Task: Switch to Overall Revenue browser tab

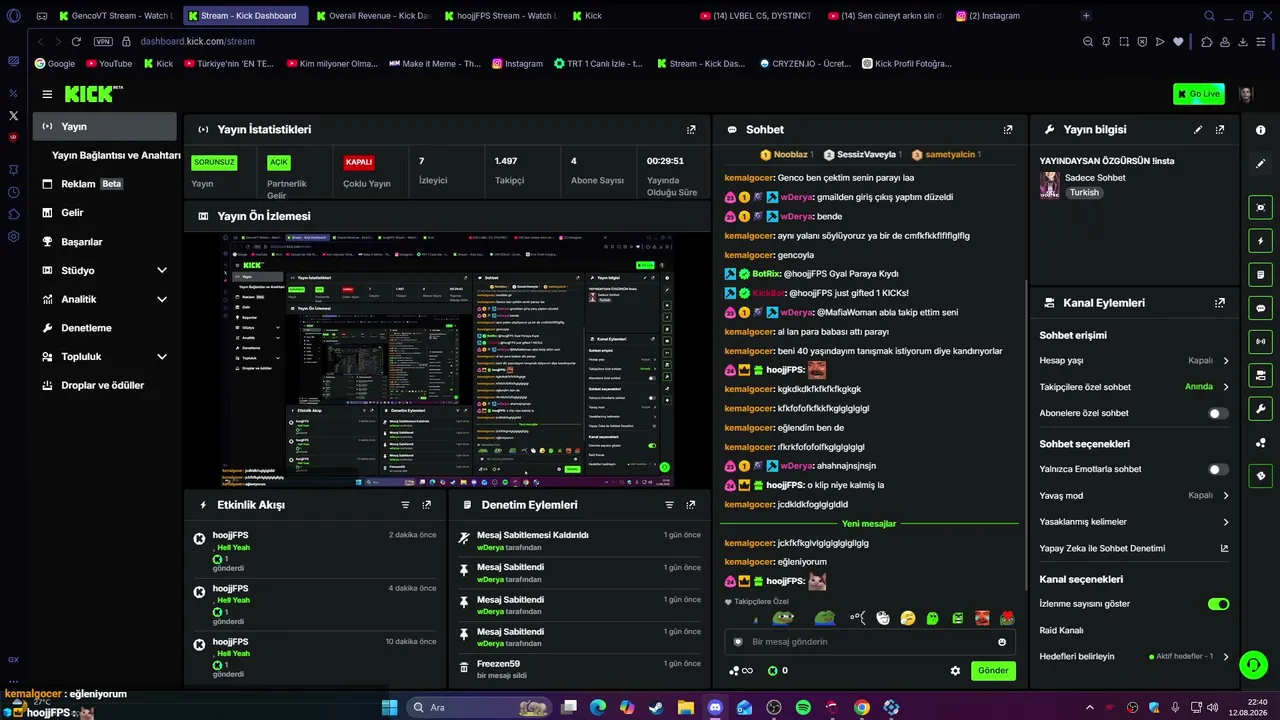Action: tap(372, 16)
